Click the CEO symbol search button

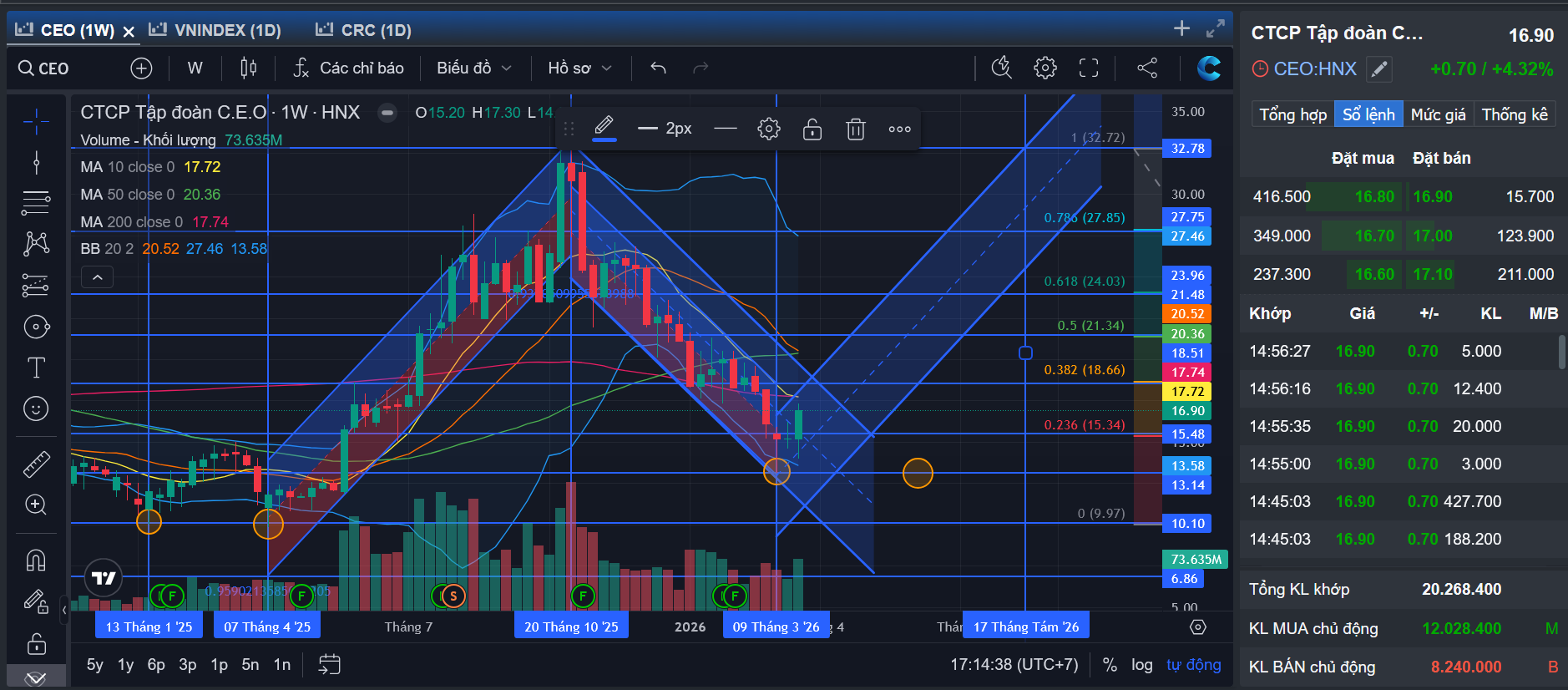44,68
